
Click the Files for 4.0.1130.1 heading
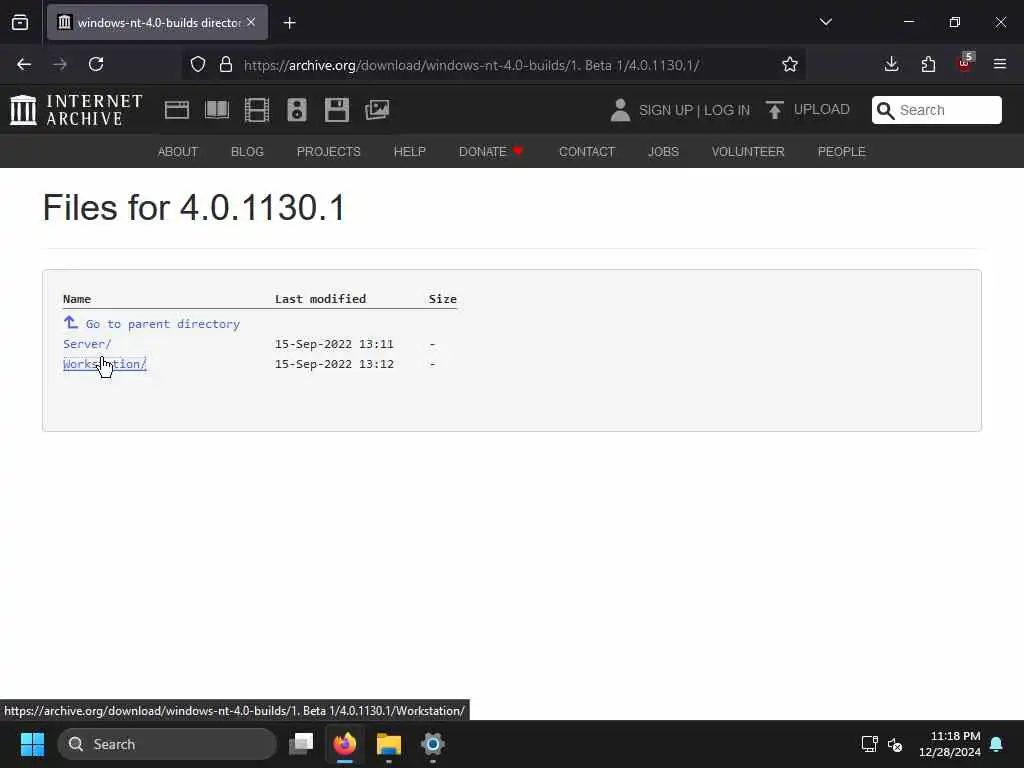click(194, 208)
